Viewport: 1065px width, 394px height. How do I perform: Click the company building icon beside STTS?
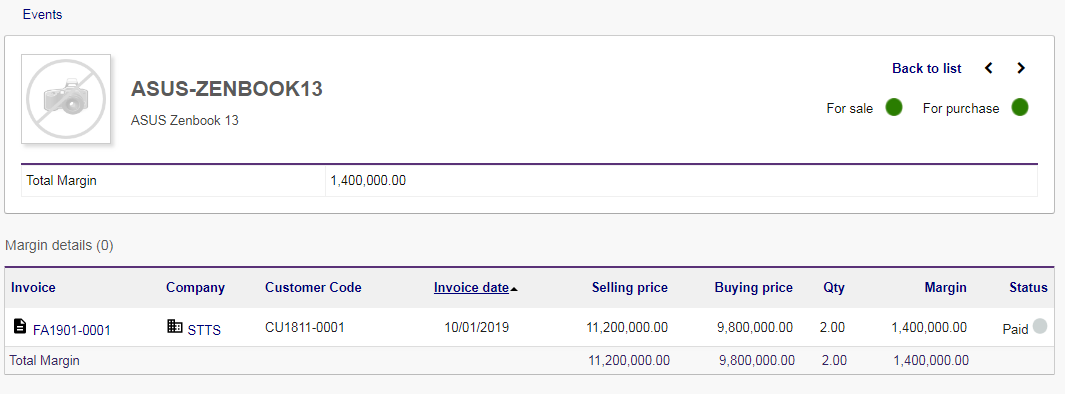[x=175, y=327]
